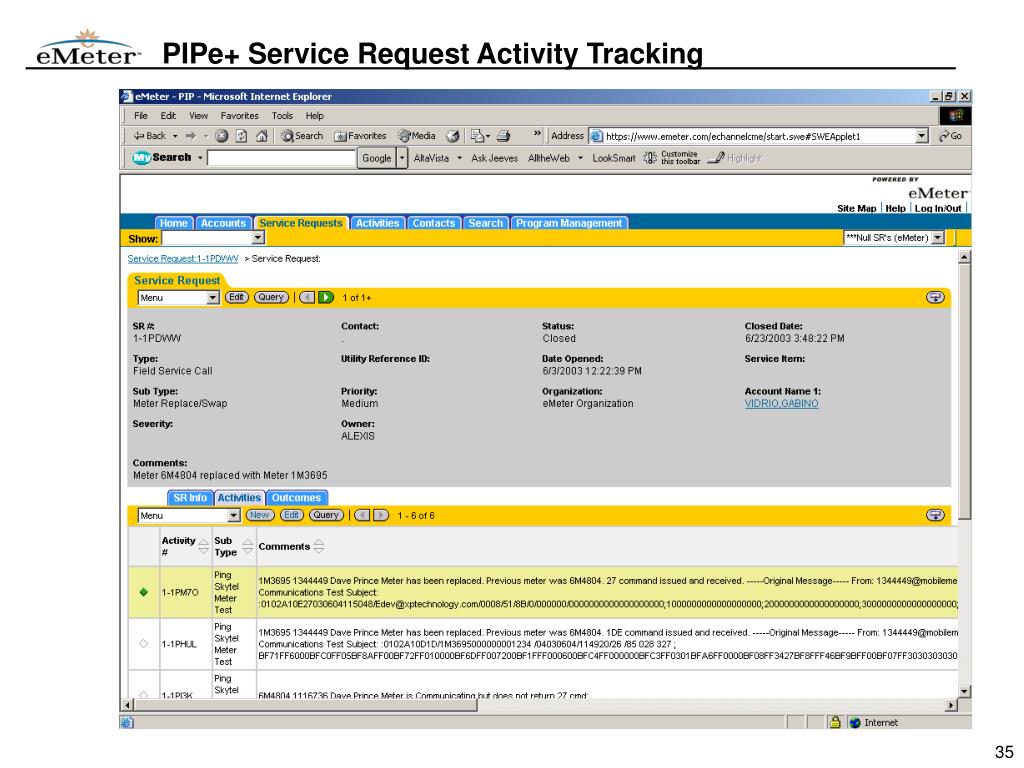Click the Ask Jeeves toolbar link
The width and height of the screenshot is (1024, 768).
pyautogui.click(x=494, y=157)
